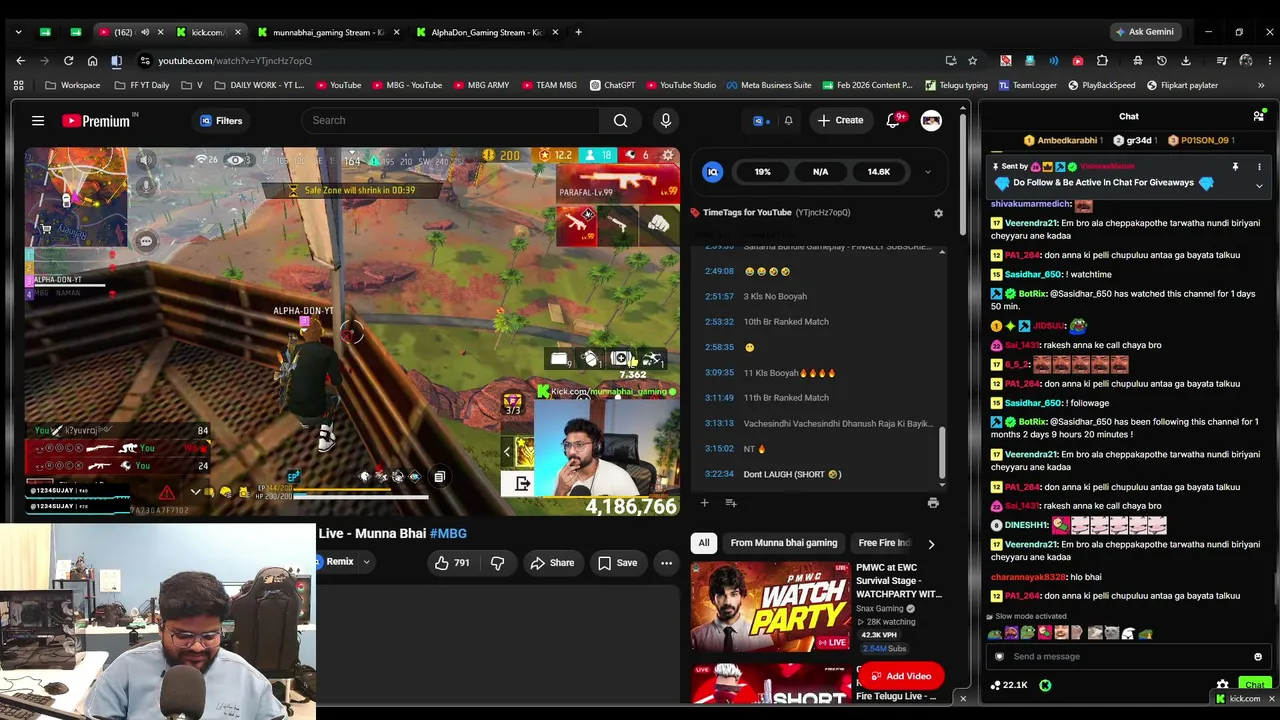Open the green Kick icon beside 22.1K
This screenshot has height=720, width=1280.
[x=1045, y=685]
